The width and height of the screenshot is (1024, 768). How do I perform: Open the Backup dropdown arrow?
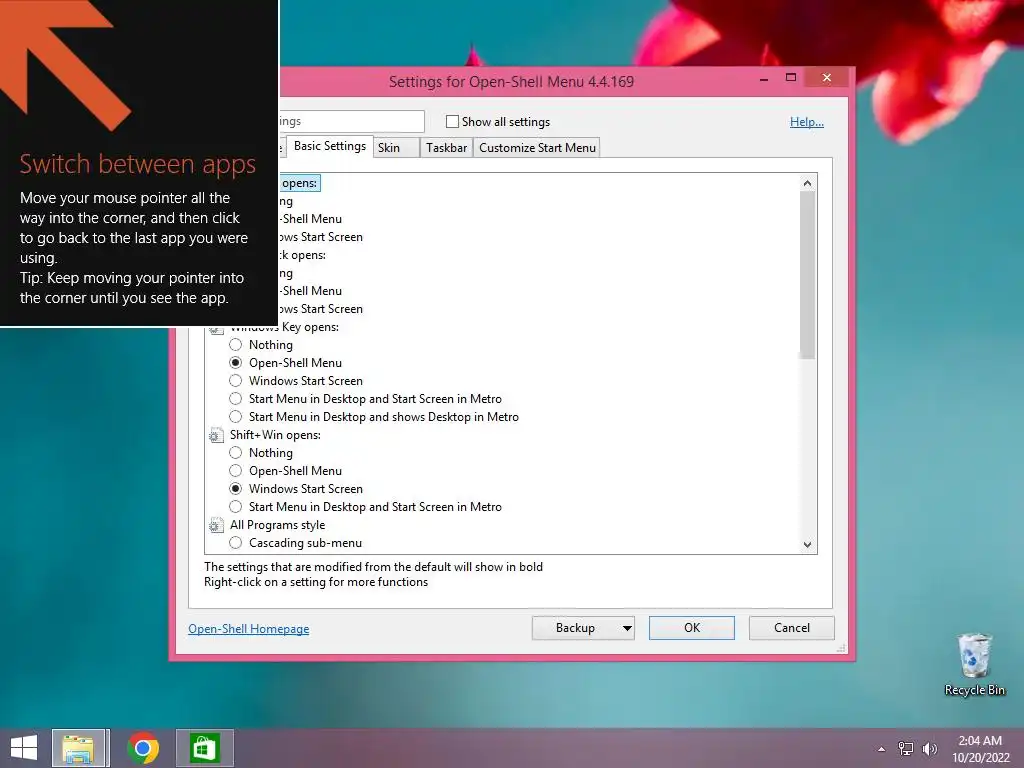pos(626,628)
